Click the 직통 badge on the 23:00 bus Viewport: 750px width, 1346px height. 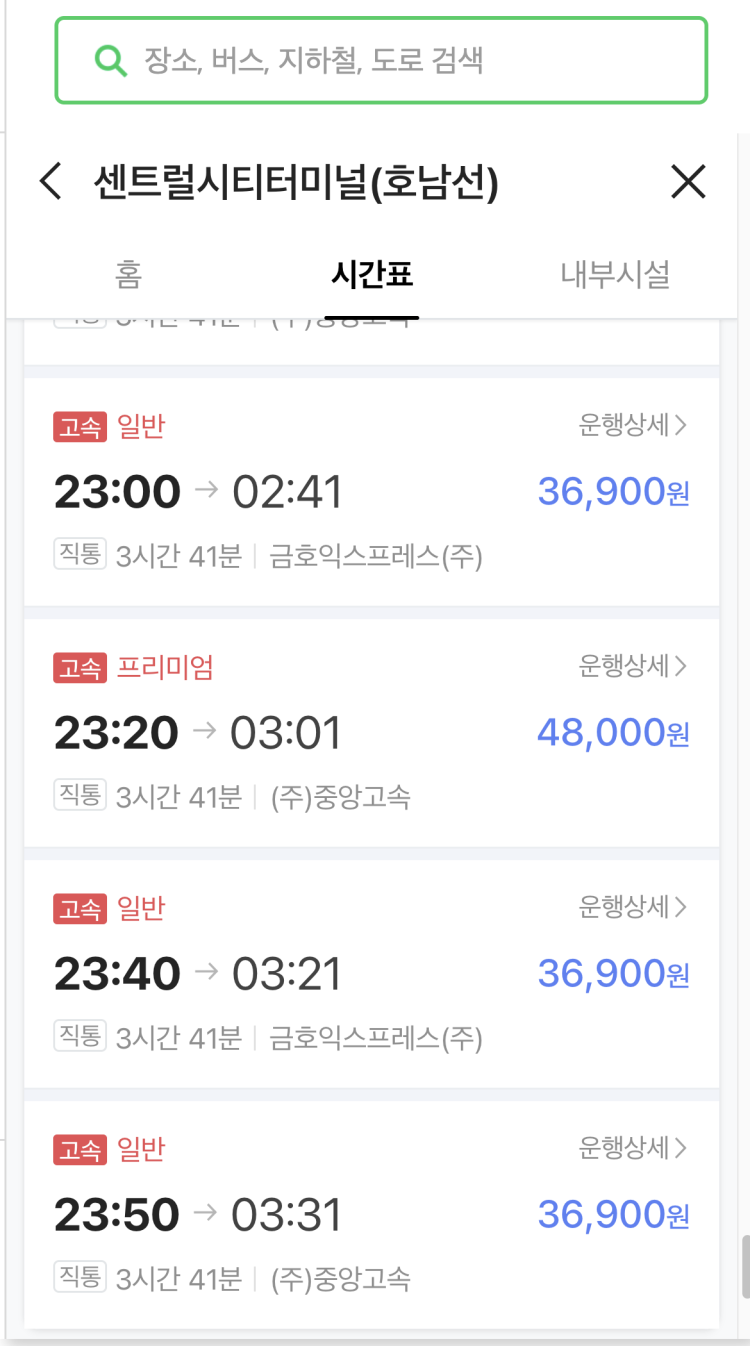[80, 555]
